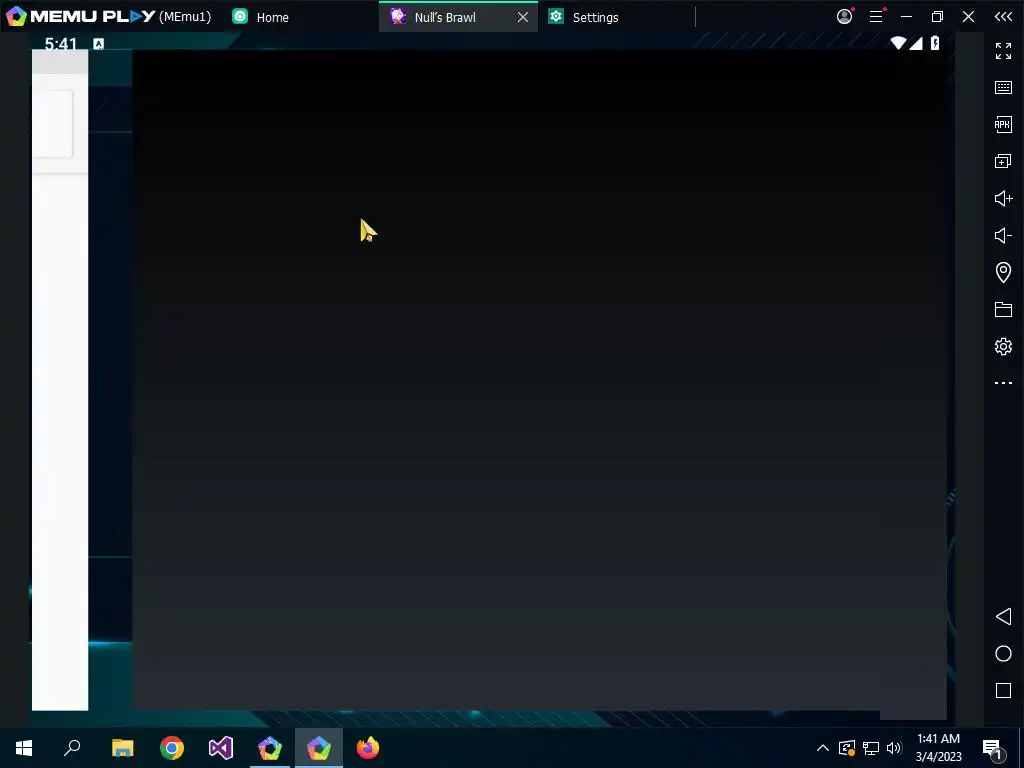Decrease emulator volume
1024x768 pixels.
click(1003, 235)
